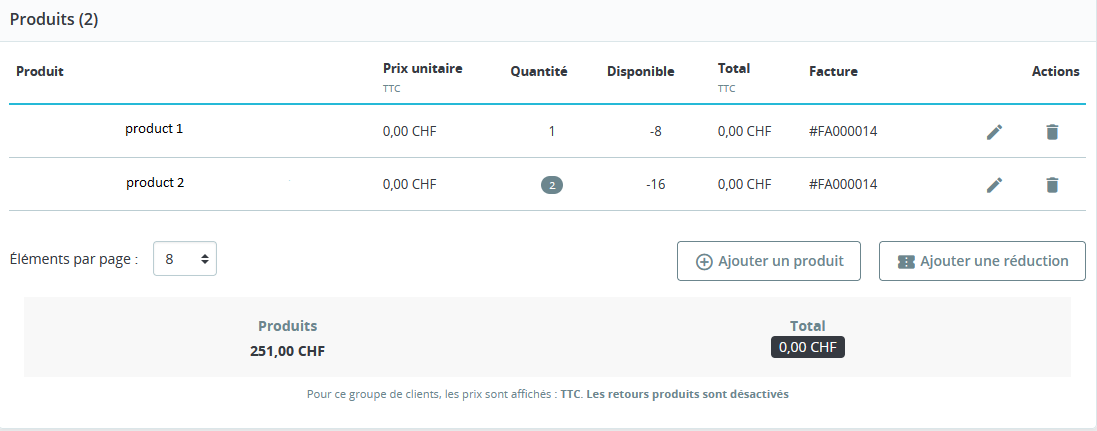Click Ajouter une réduction button label
This screenshot has height=431, width=1097.
coord(994,261)
